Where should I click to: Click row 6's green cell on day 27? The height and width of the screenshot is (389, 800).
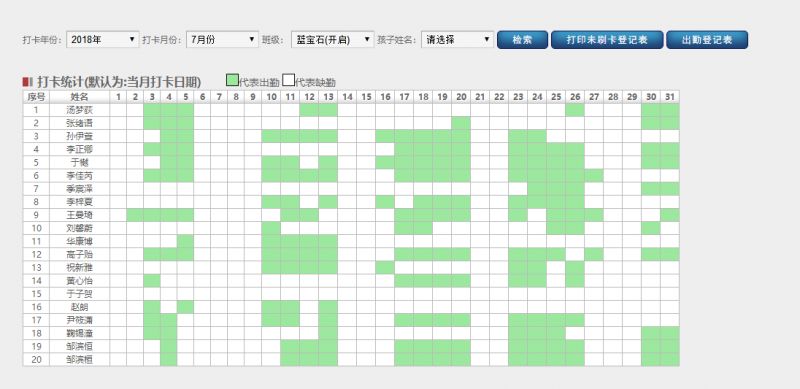click(x=594, y=176)
